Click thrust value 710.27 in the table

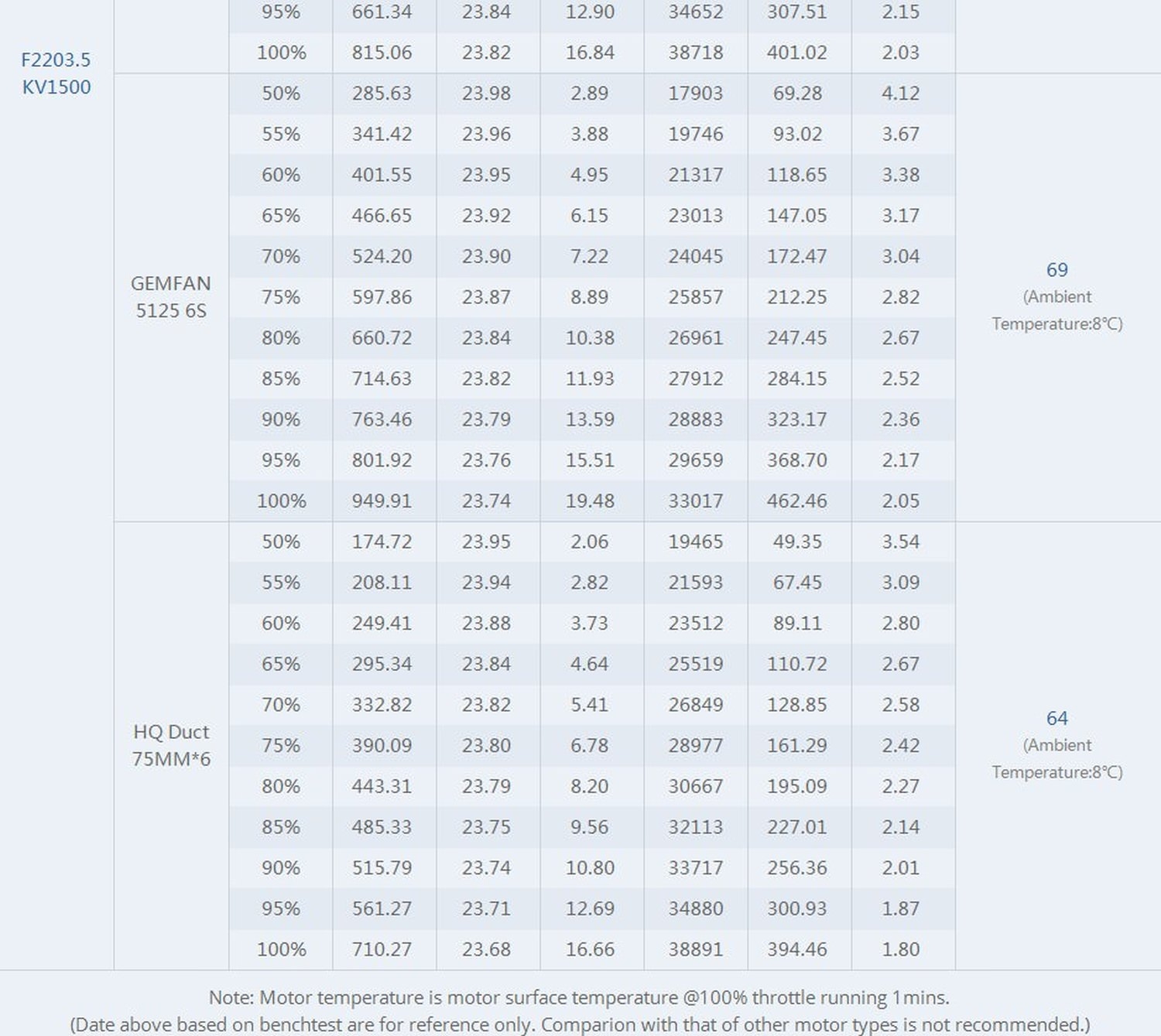[x=382, y=949]
